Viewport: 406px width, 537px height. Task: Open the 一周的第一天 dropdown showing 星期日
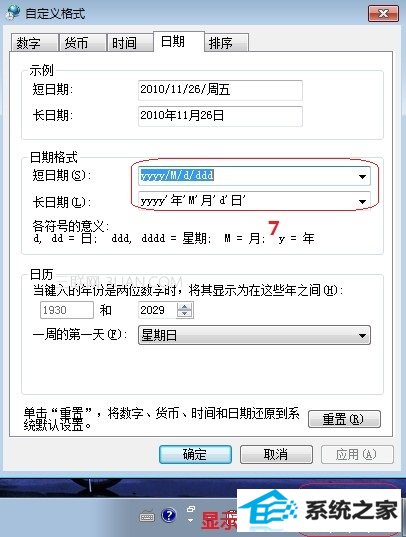pyautogui.click(x=254, y=335)
